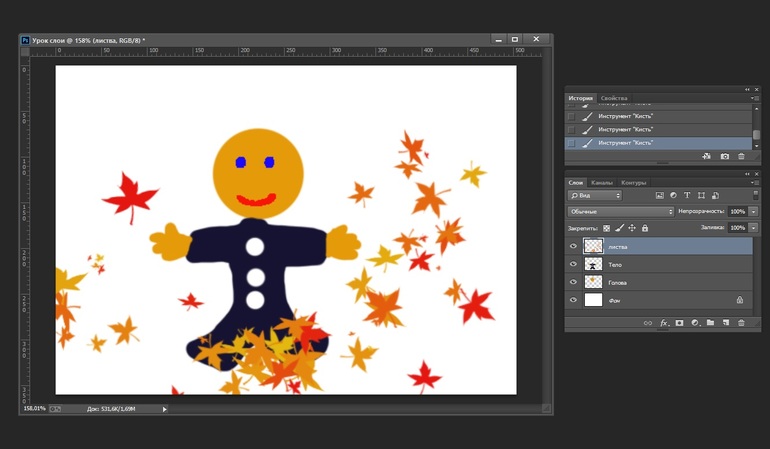Open the layer filter type Вид dropdown
This screenshot has width=770, height=449.
(x=595, y=195)
